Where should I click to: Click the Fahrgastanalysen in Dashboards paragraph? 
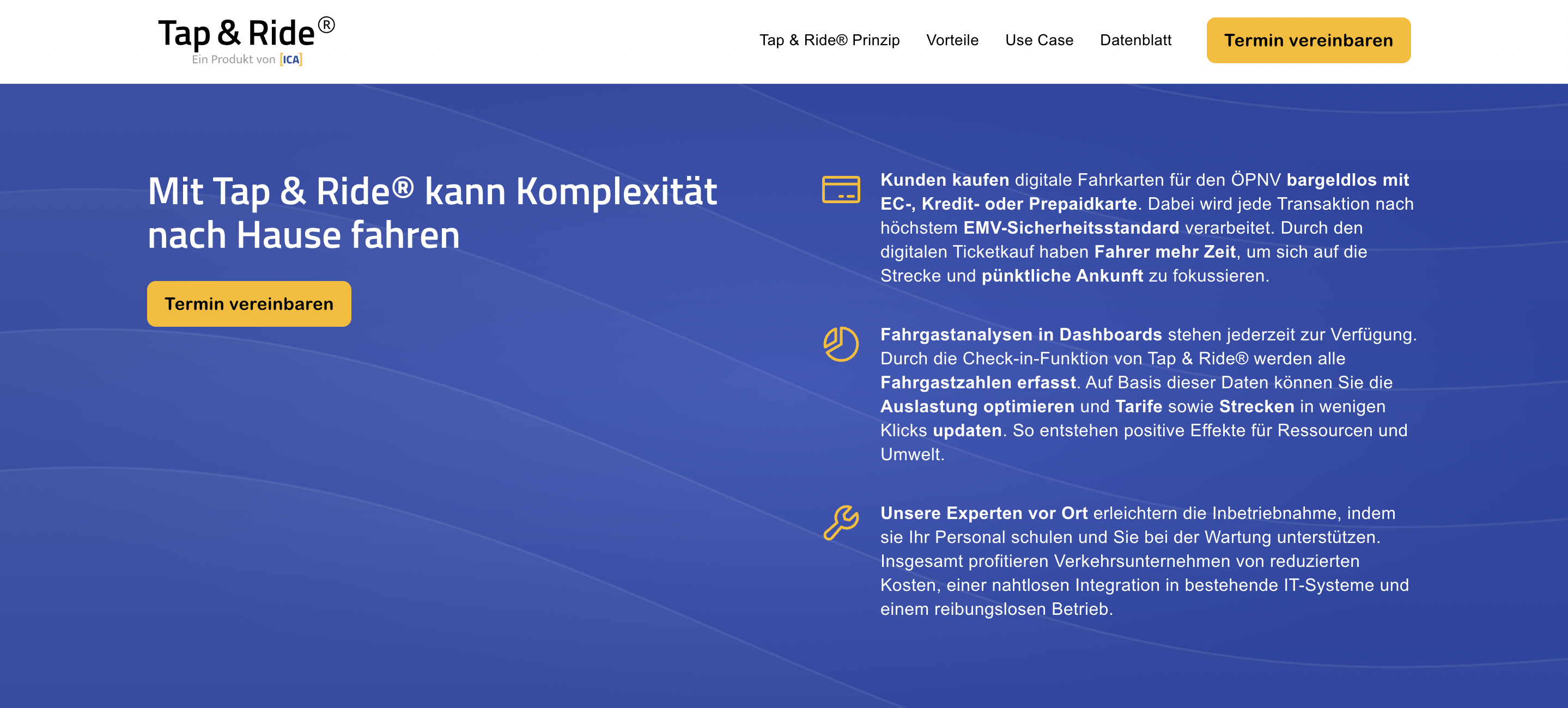coord(1148,394)
